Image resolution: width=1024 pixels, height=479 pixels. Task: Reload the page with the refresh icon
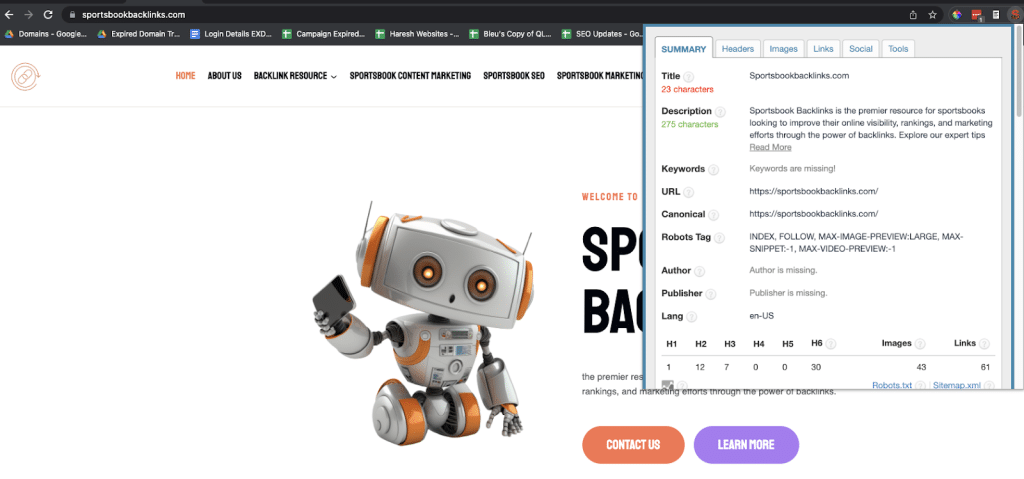47,15
